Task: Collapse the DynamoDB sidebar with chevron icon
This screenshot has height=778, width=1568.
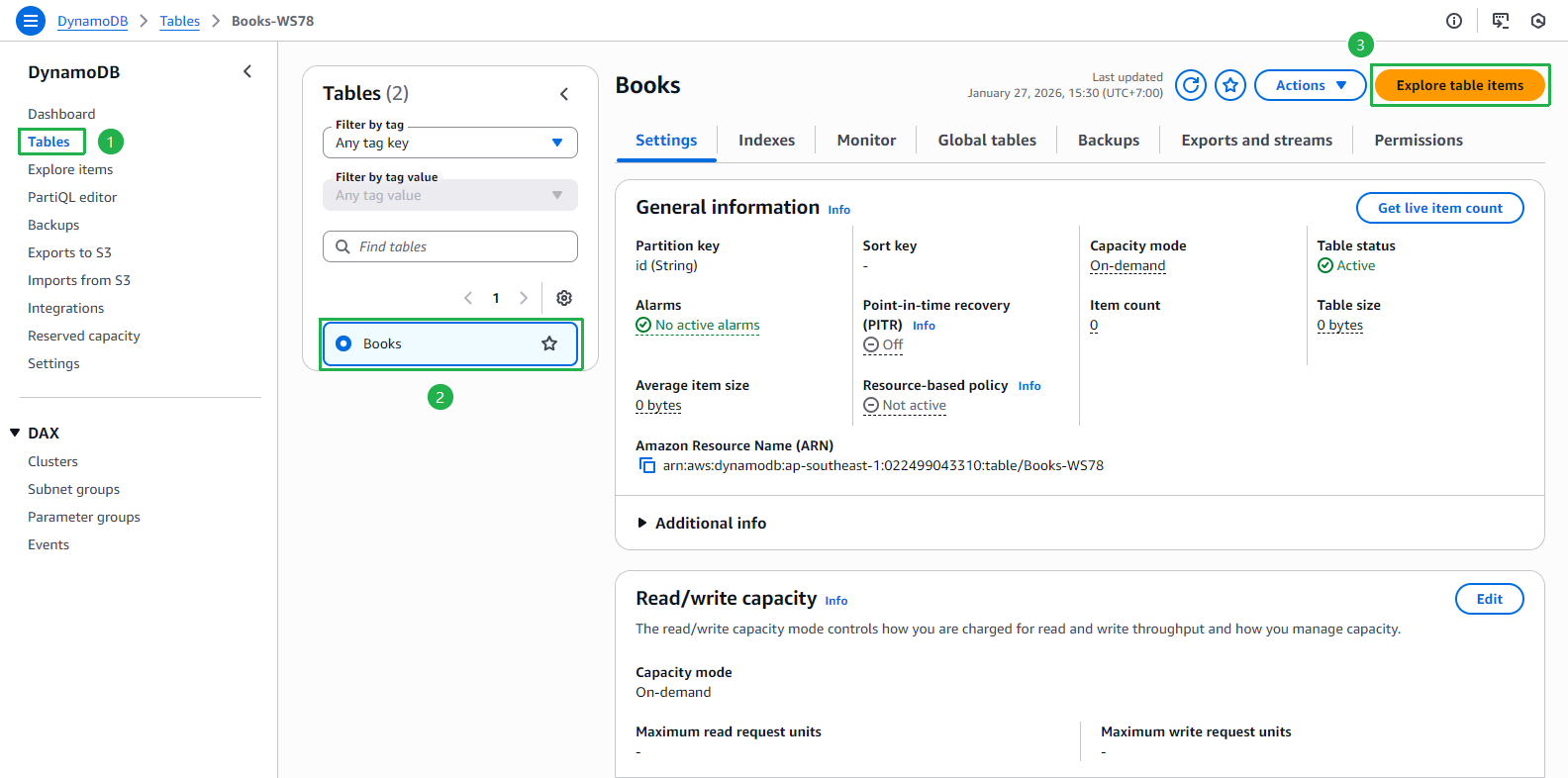Action: (247, 71)
